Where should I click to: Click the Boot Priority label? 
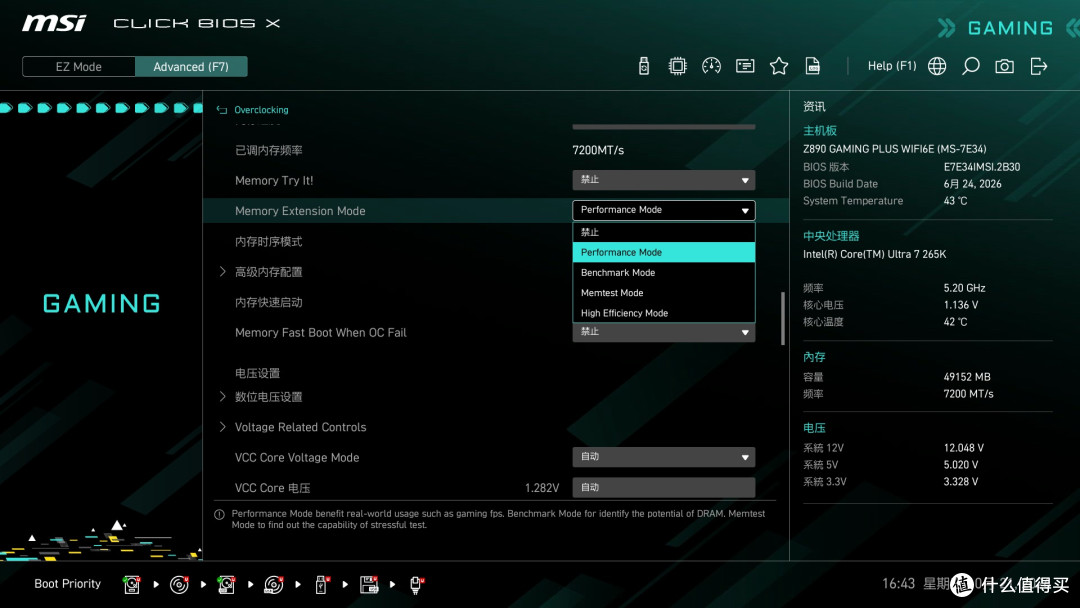68,584
